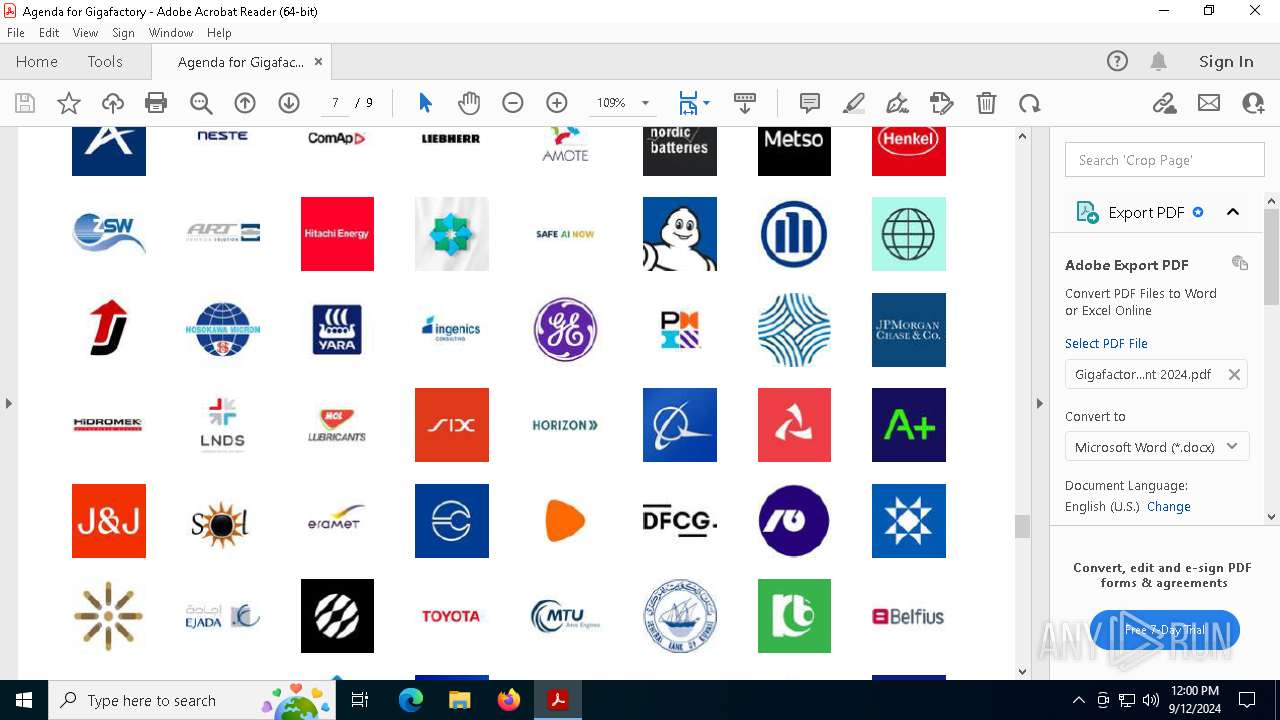Image resolution: width=1280 pixels, height=720 pixels.
Task: Click the copy icon beside Adobe Export PDF
Action: tap(1240, 263)
